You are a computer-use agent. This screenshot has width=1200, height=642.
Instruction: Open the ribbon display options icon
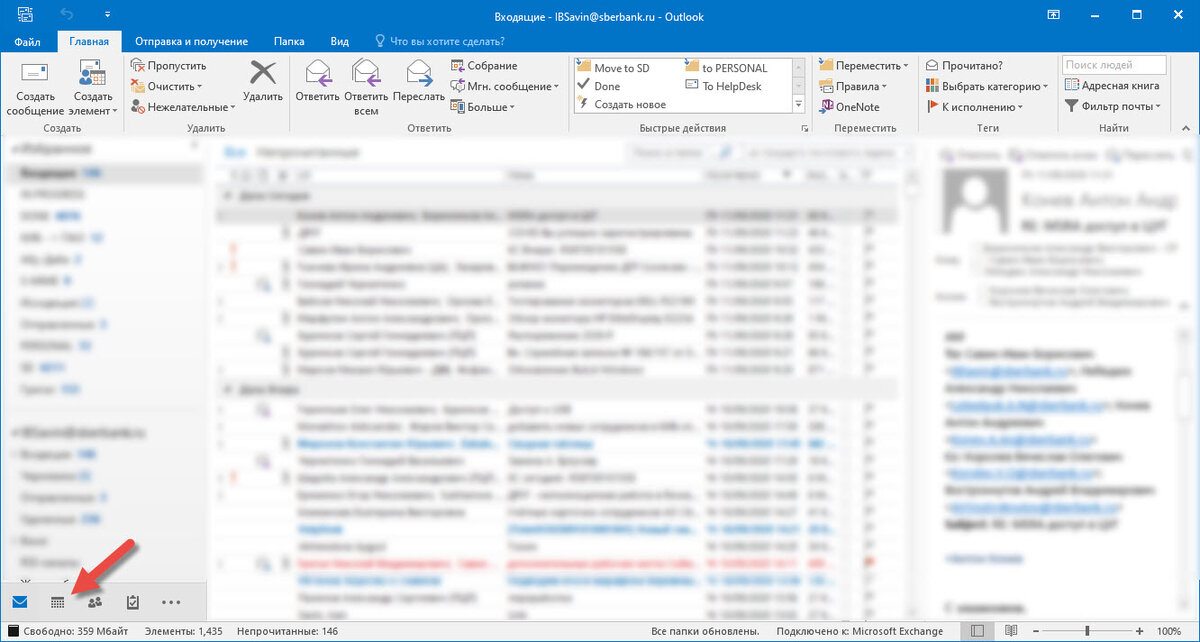pyautogui.click(x=1053, y=15)
